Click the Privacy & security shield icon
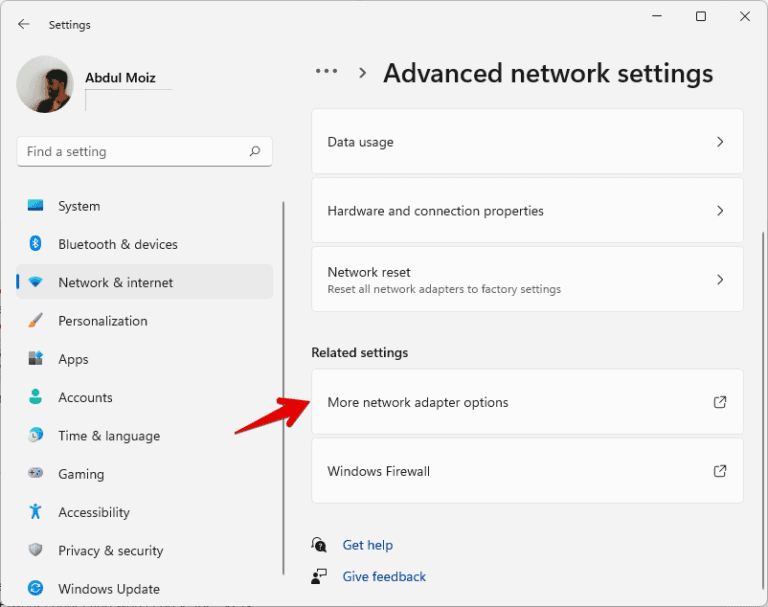The height and width of the screenshot is (607, 768). tap(36, 550)
